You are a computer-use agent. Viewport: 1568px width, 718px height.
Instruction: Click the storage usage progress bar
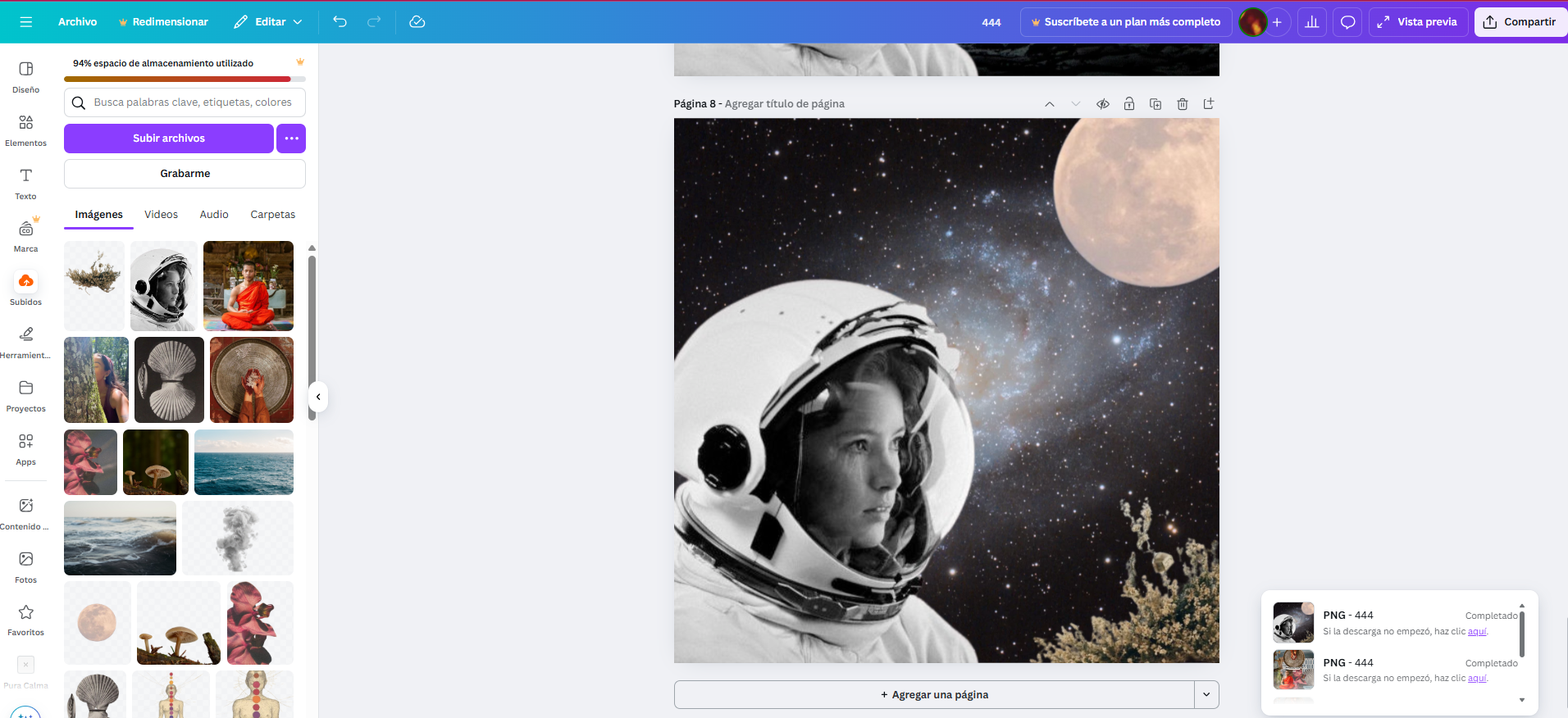coord(185,80)
